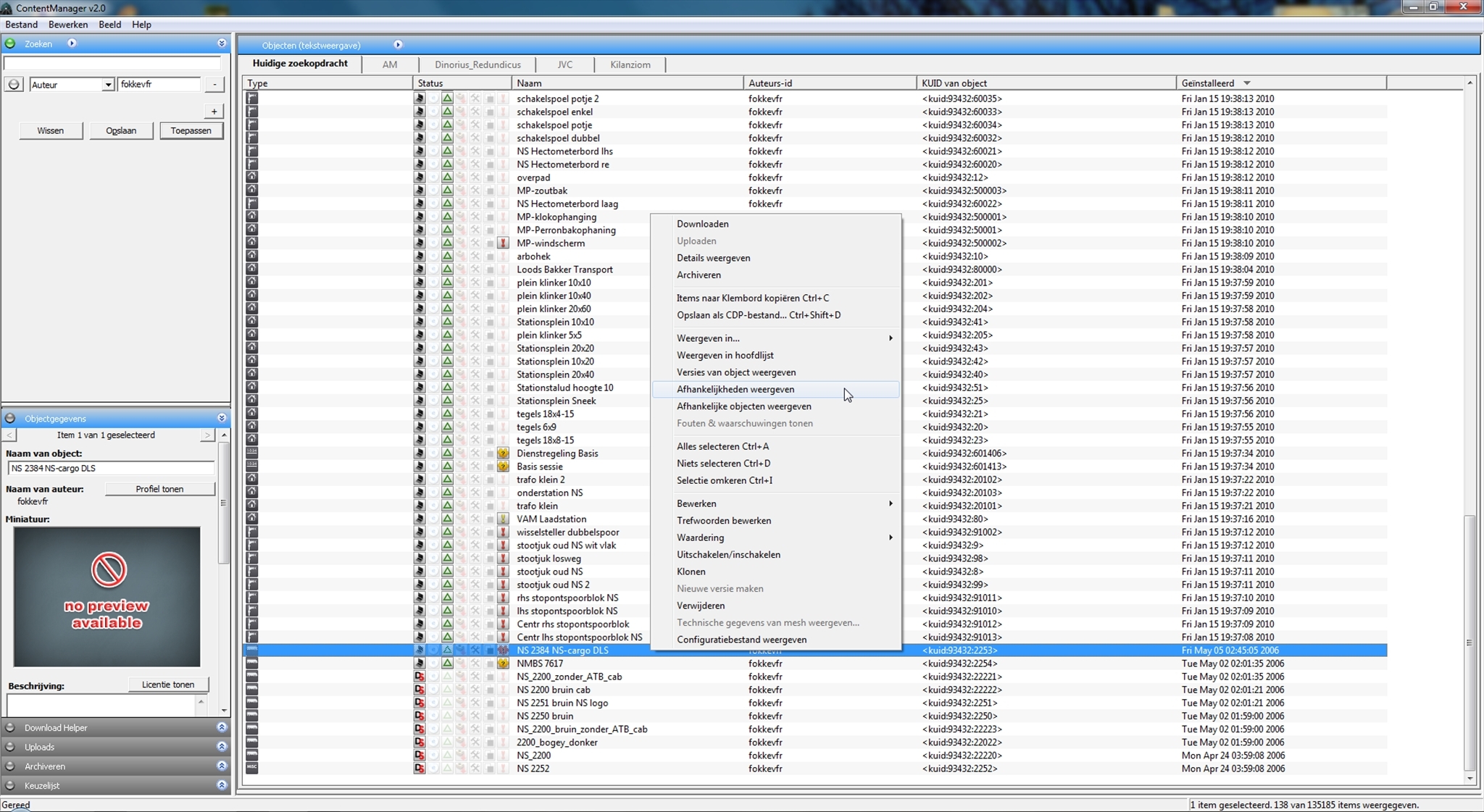1484x812 pixels.
Task: Expand the Keuzelijst panel
Action: point(222,785)
